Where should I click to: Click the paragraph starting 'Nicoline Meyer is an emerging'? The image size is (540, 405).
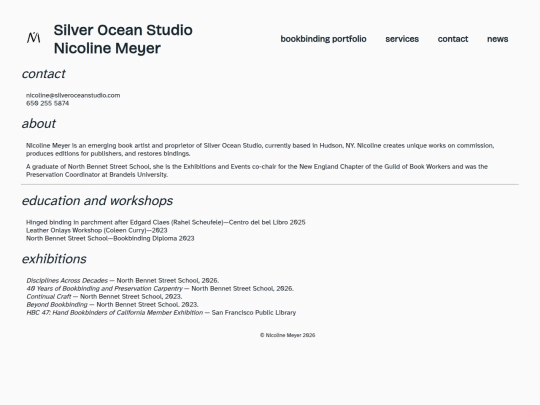coord(260,149)
